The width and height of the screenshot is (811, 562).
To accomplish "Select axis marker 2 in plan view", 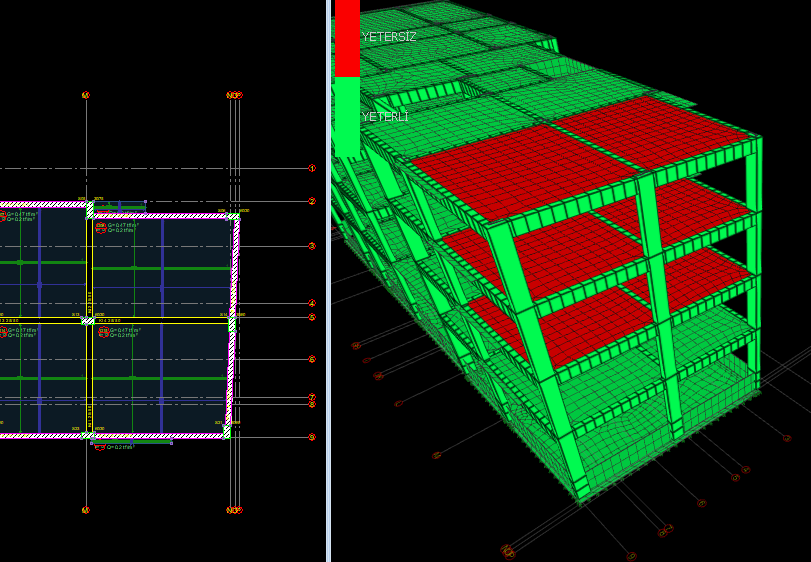I will (x=312, y=201).
